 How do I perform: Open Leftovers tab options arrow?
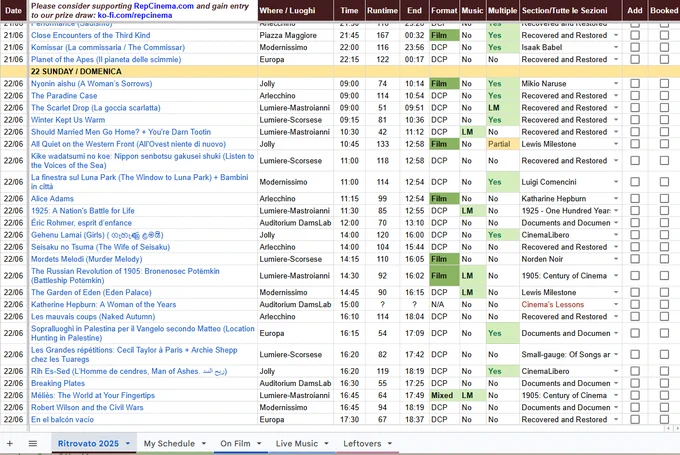tap(390, 443)
